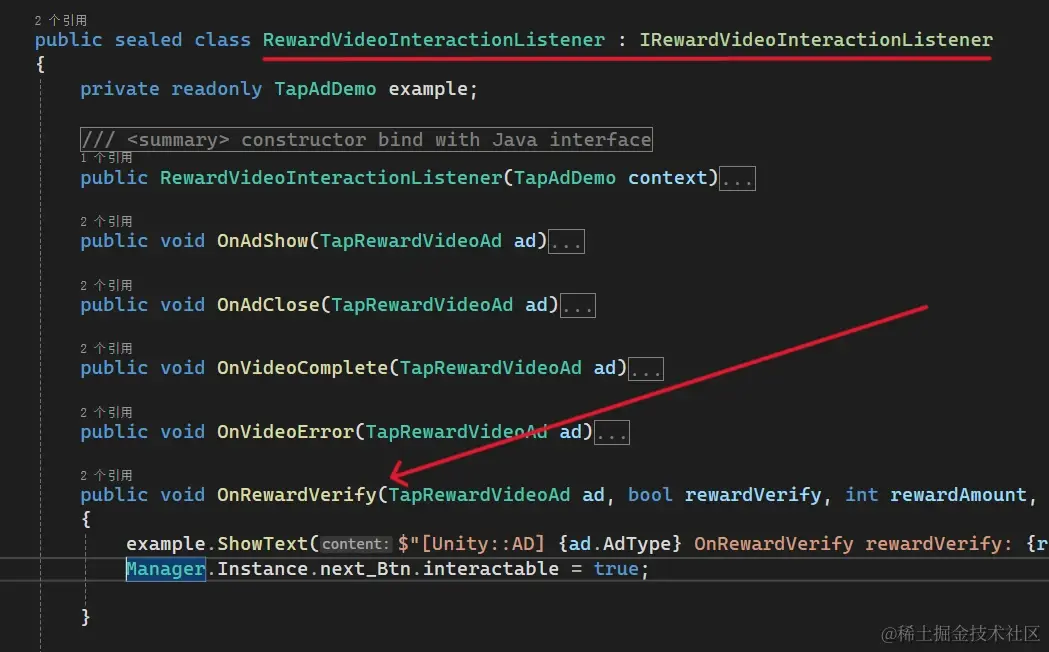Click the highlighted Manager identifier
Image resolution: width=1049 pixels, height=652 pixels.
165,569
